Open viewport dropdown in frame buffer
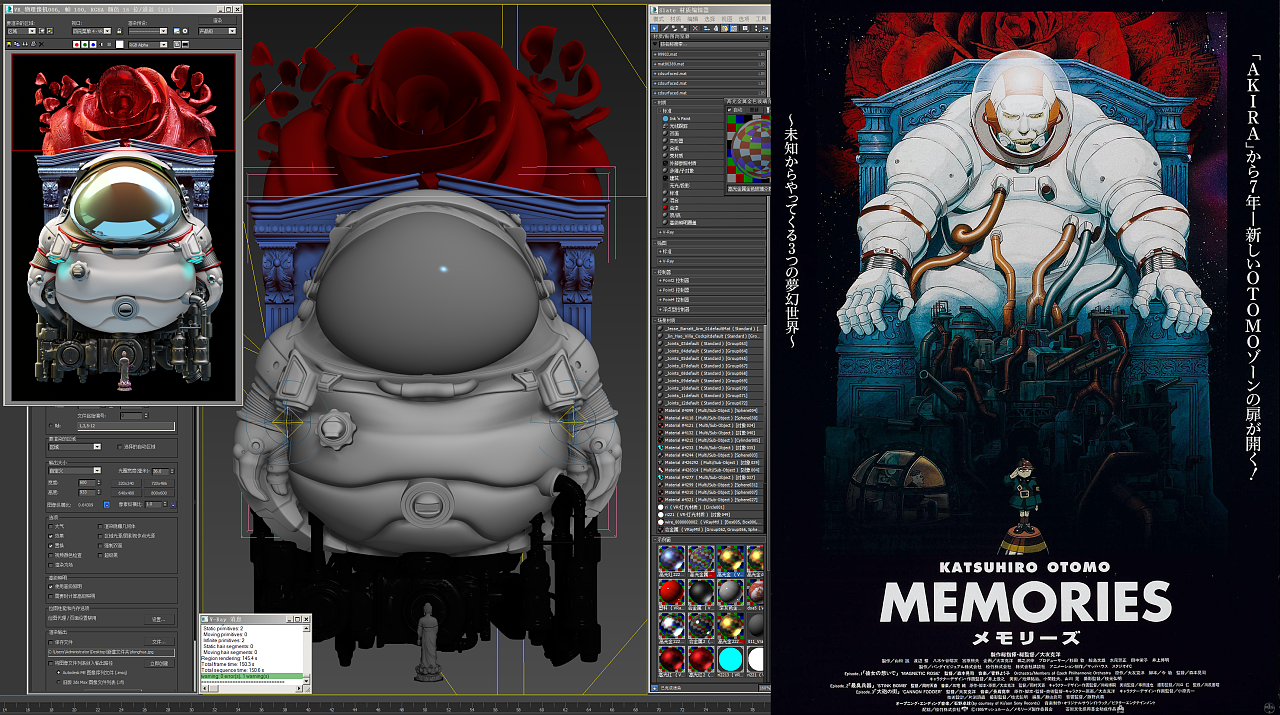 pos(92,31)
